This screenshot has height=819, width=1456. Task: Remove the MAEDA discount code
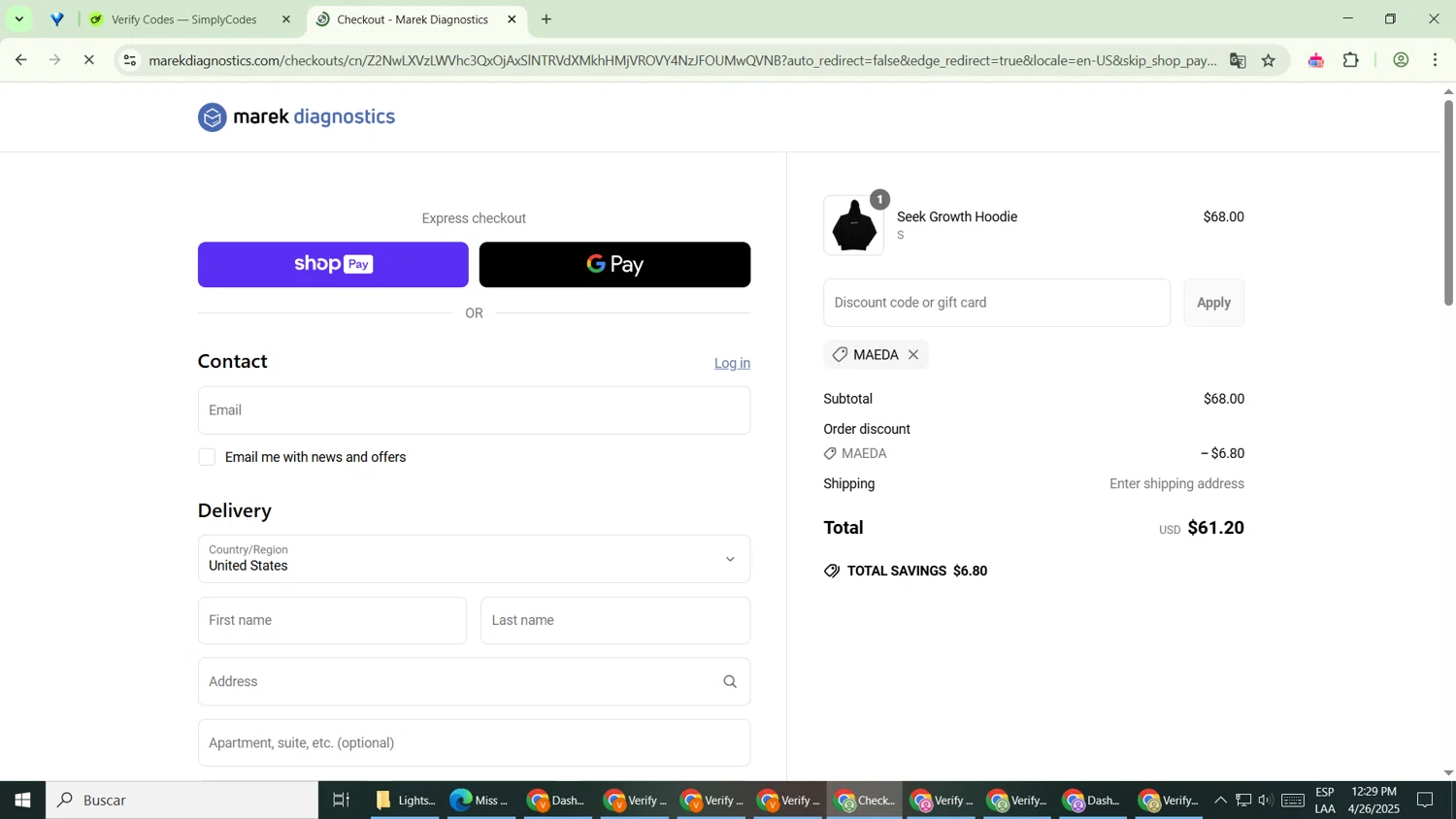pyautogui.click(x=913, y=355)
